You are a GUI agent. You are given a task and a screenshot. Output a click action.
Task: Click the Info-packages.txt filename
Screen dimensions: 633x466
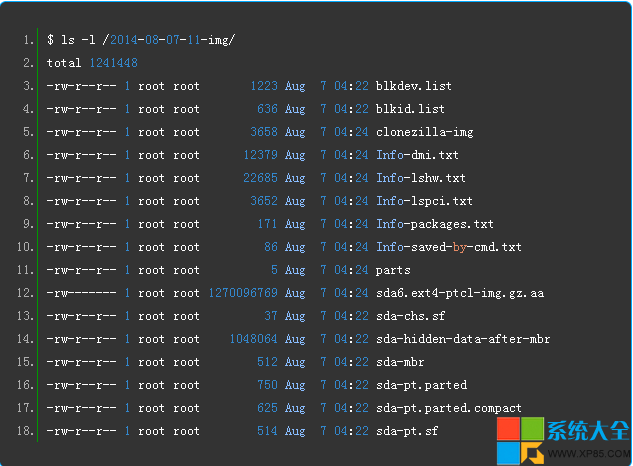point(434,224)
